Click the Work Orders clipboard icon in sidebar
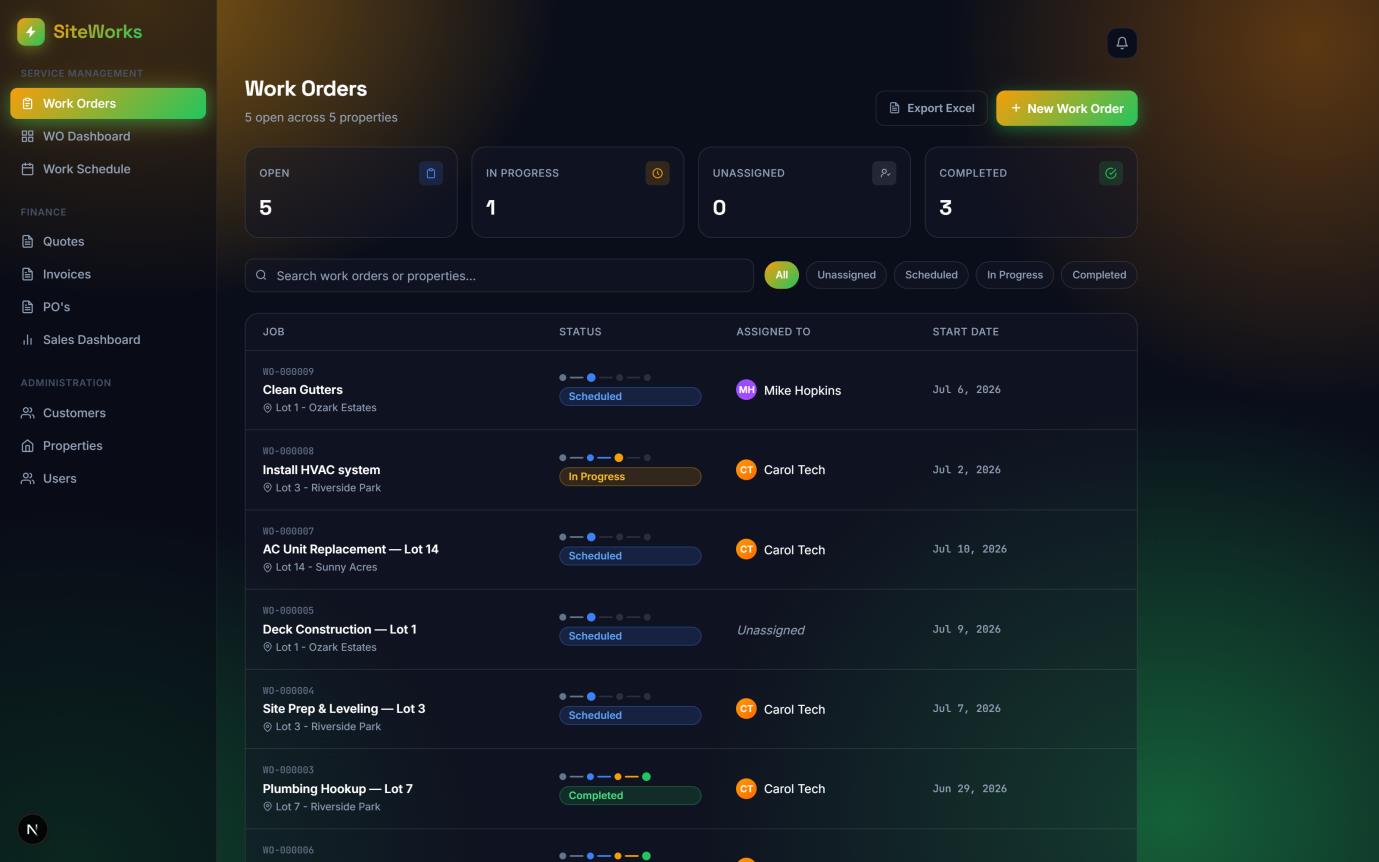This screenshot has width=1379, height=862. pos(28,103)
